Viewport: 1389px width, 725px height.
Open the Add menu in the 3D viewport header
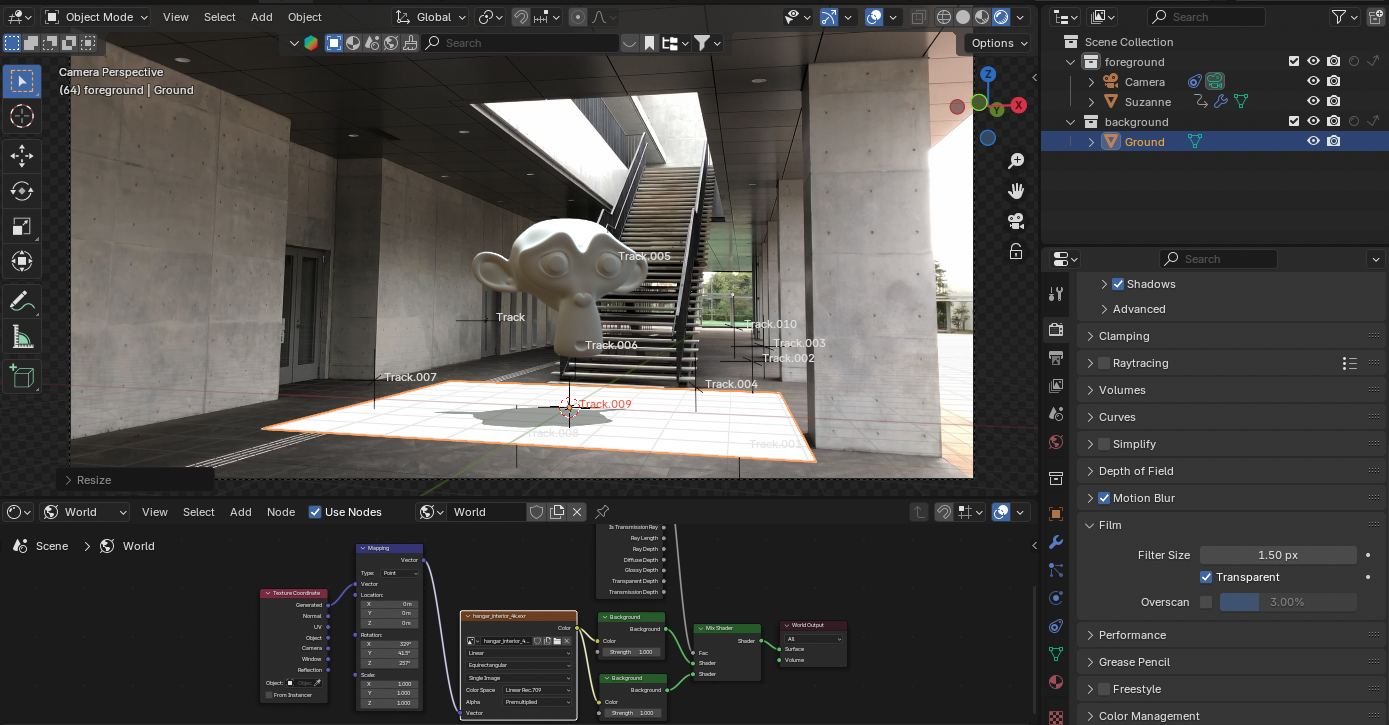click(261, 17)
